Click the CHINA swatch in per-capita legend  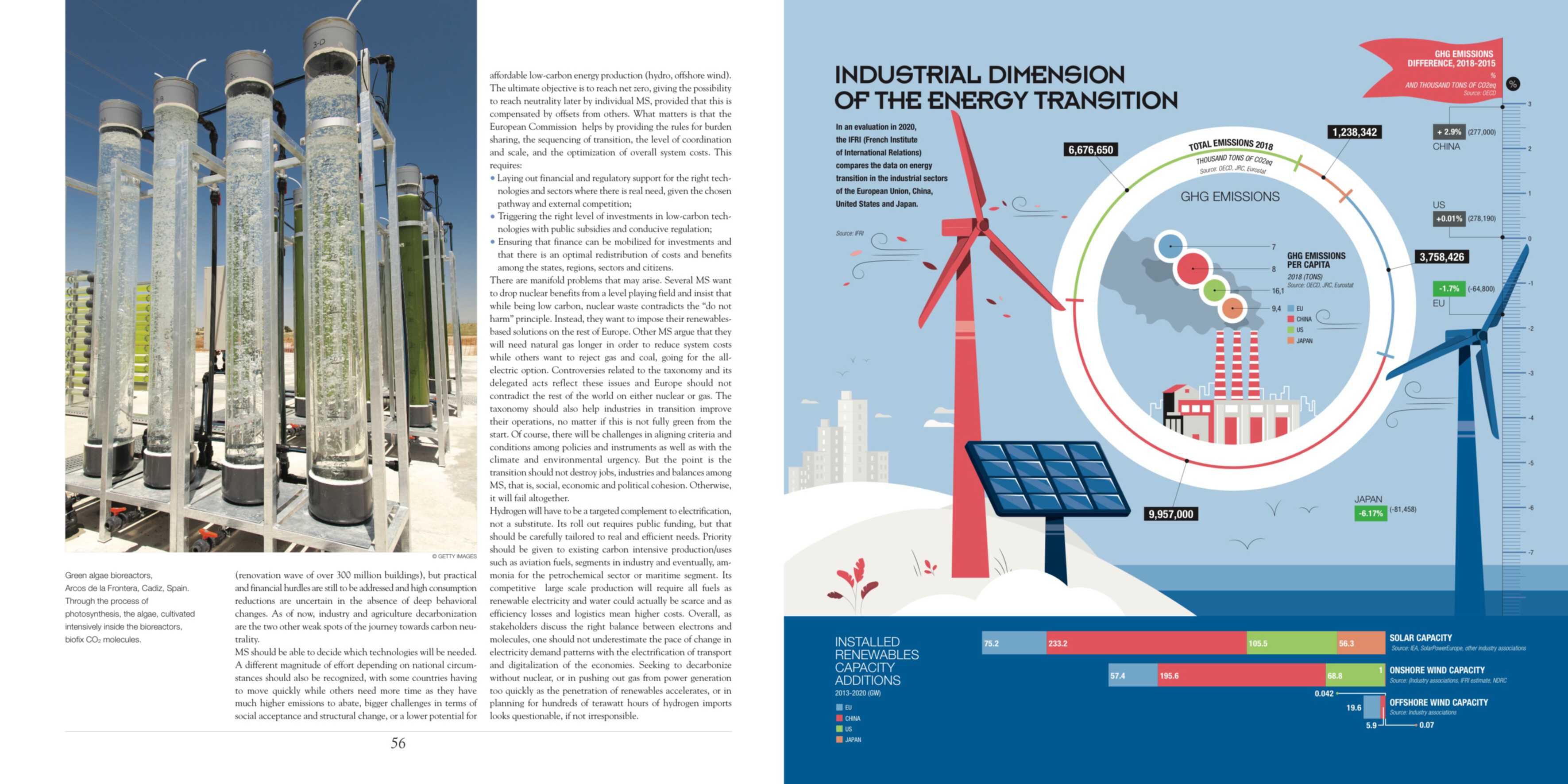click(1290, 319)
